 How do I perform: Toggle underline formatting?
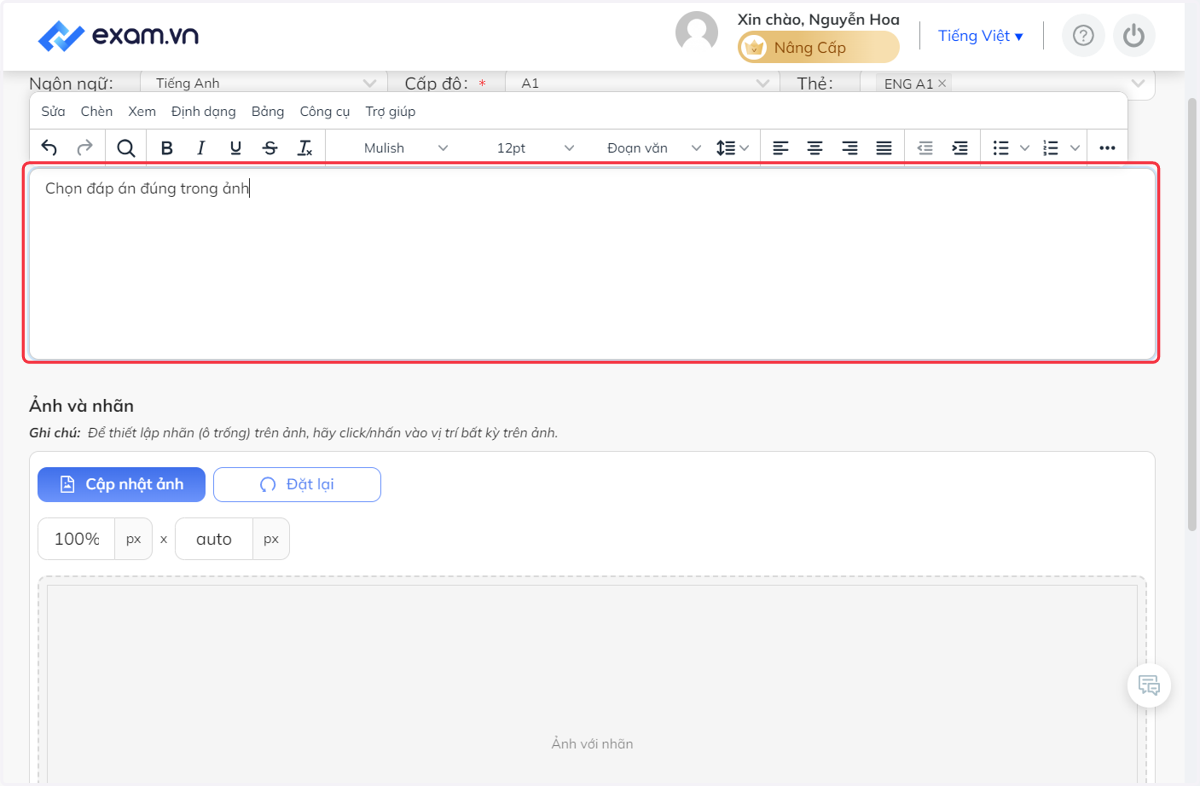point(236,148)
